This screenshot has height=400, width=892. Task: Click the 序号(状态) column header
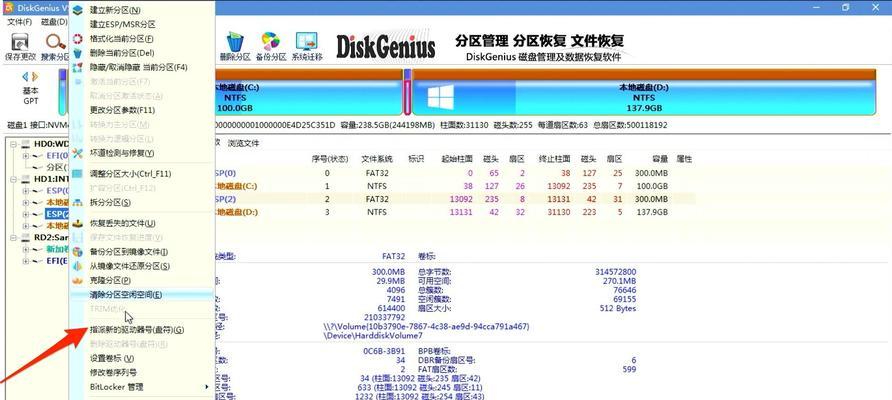pos(329,159)
